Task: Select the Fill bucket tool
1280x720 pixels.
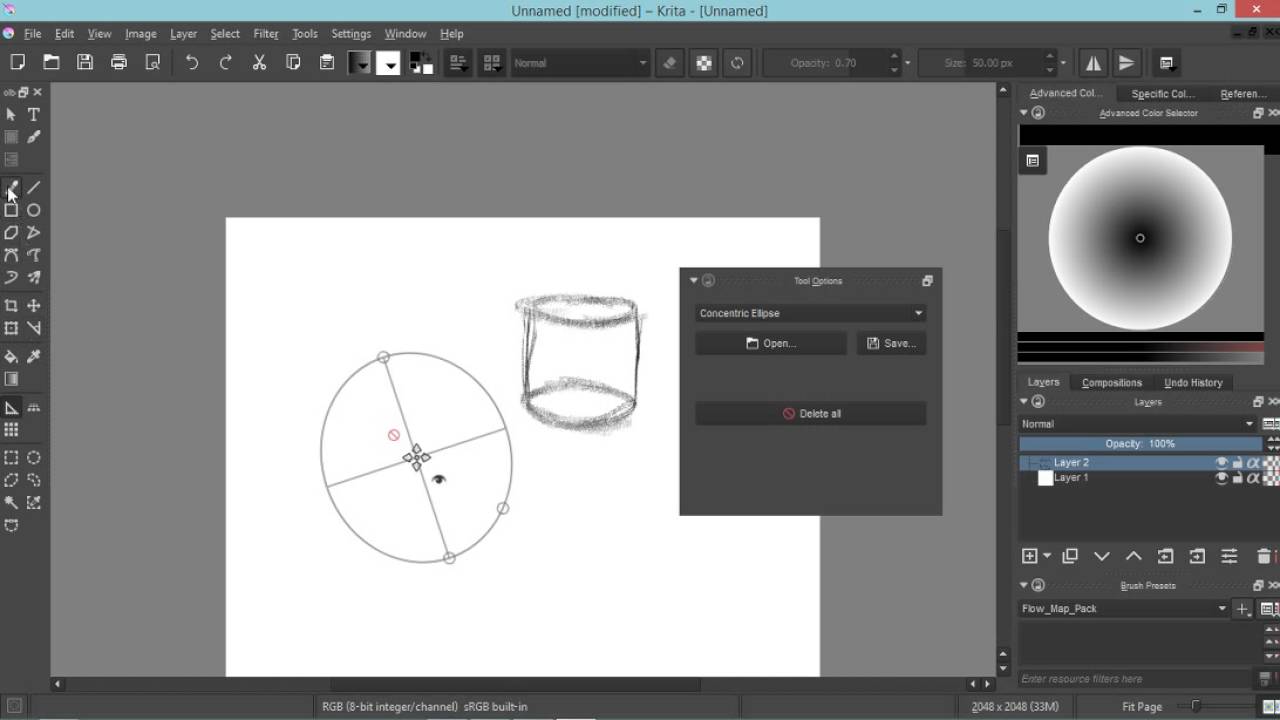Action: 11,357
